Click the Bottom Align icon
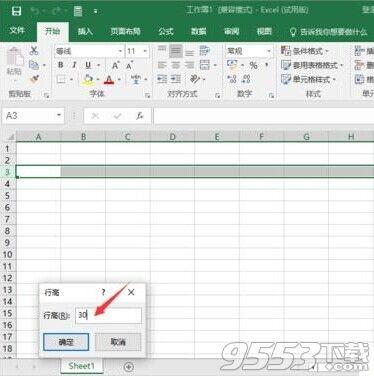 [x=190, y=52]
